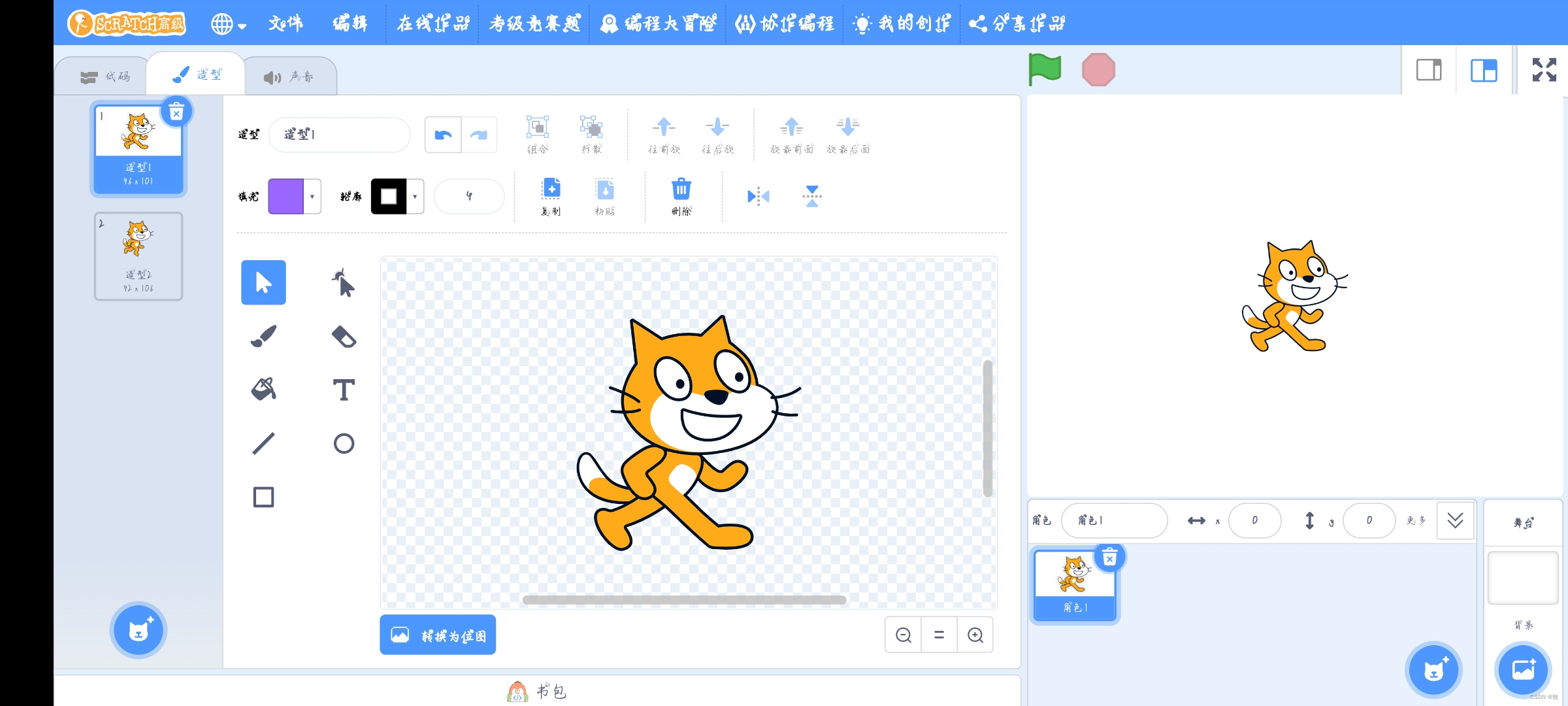Select the Brush tool

[263, 336]
